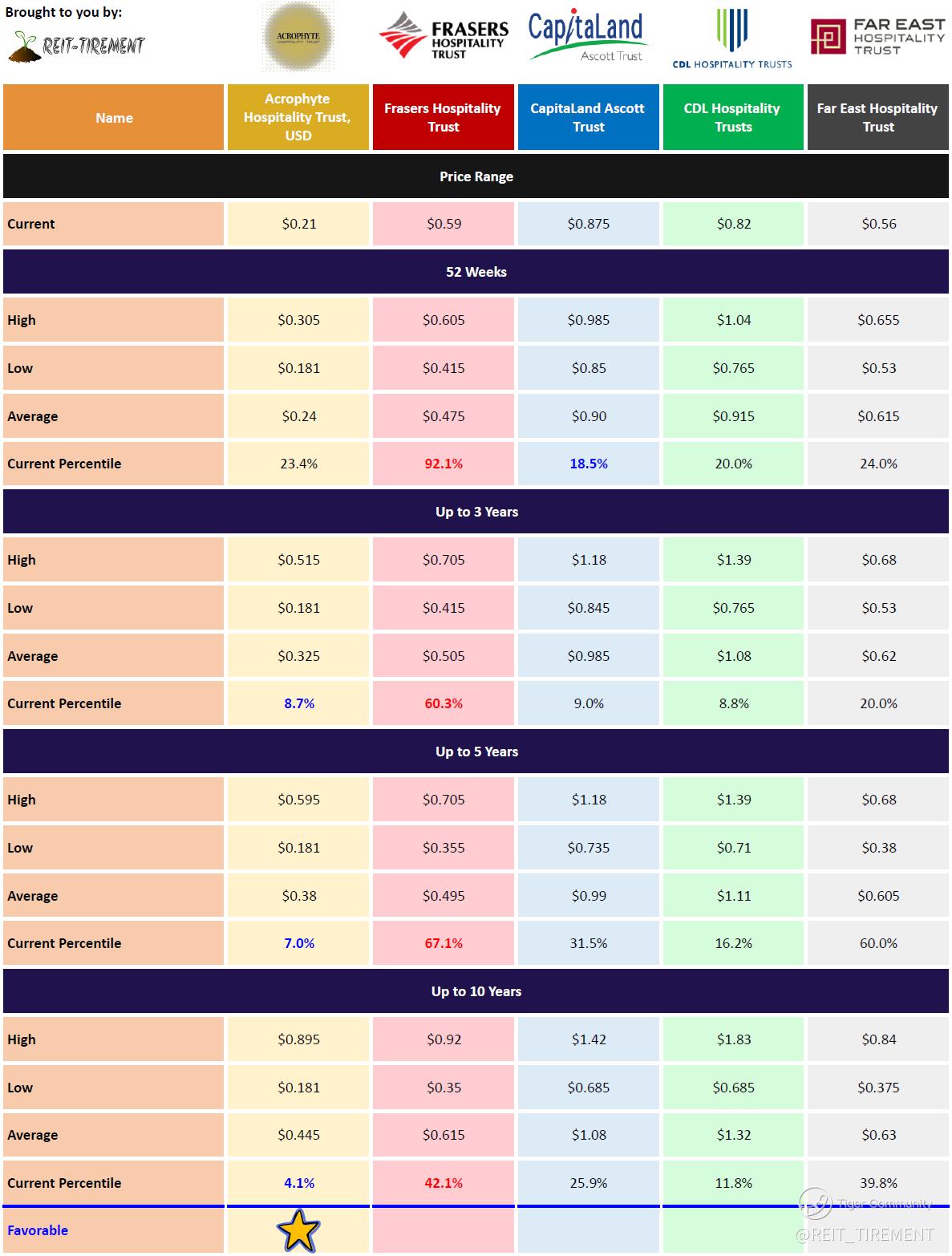Click Acrophyte 10-year percentile 4.1%

[299, 1183]
